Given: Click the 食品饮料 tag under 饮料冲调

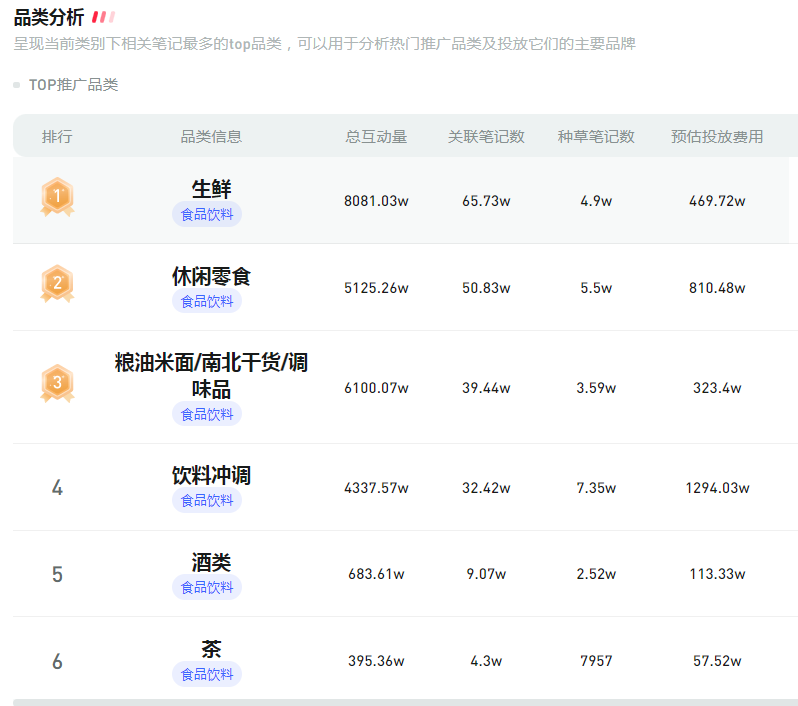Looking at the screenshot, I should [207, 500].
